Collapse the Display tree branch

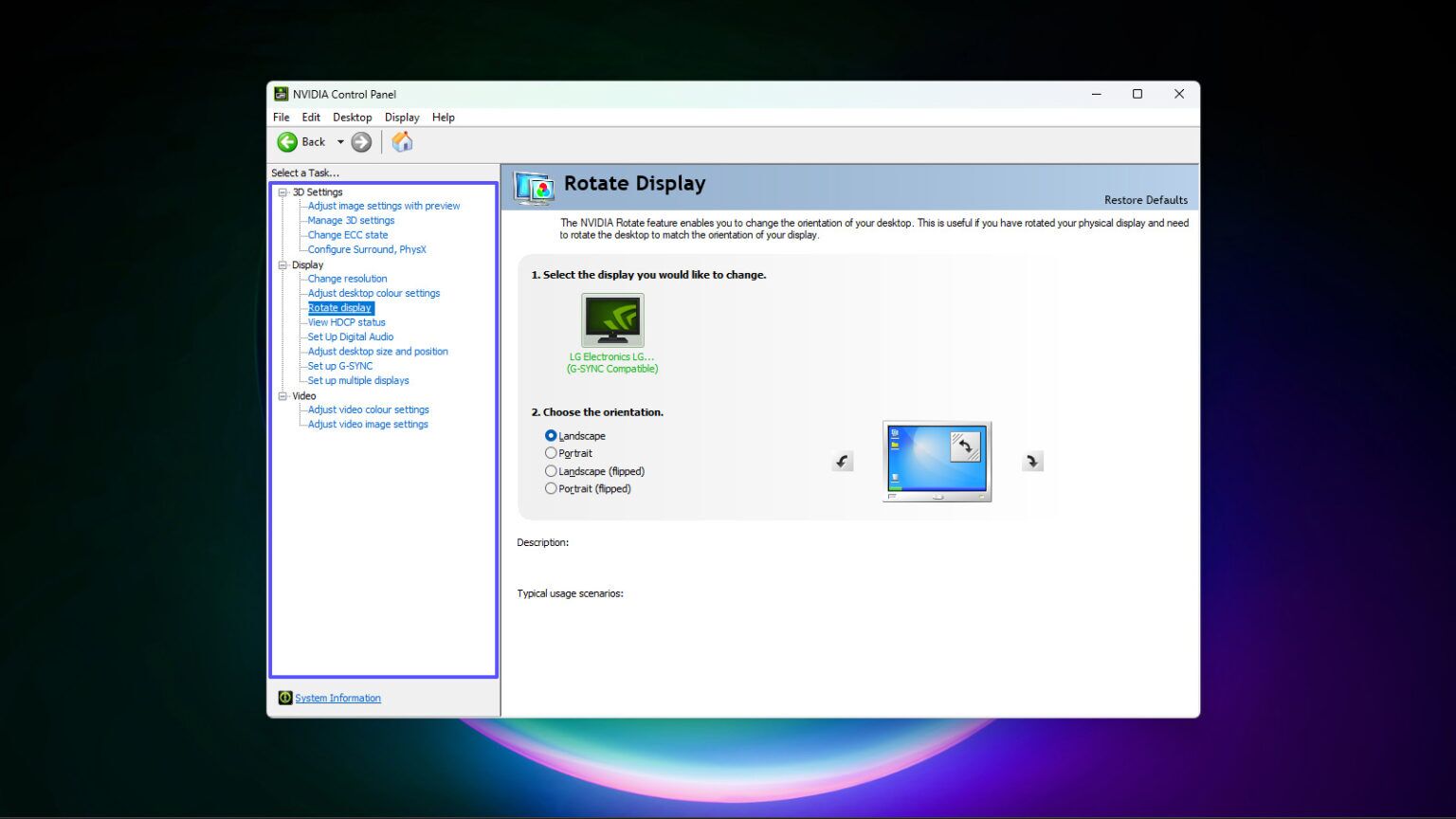(282, 264)
